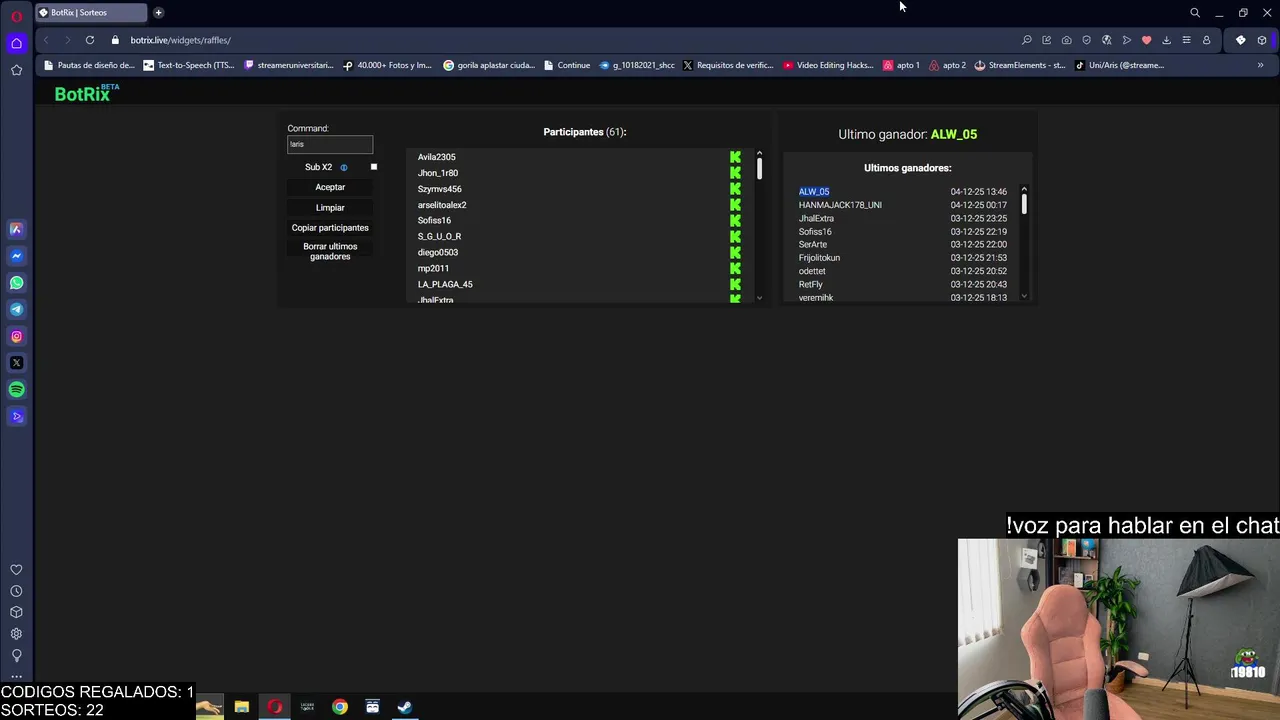Open Video Editing Hacks bookmark
Viewport: 1280px width, 720px height.
click(x=829, y=65)
